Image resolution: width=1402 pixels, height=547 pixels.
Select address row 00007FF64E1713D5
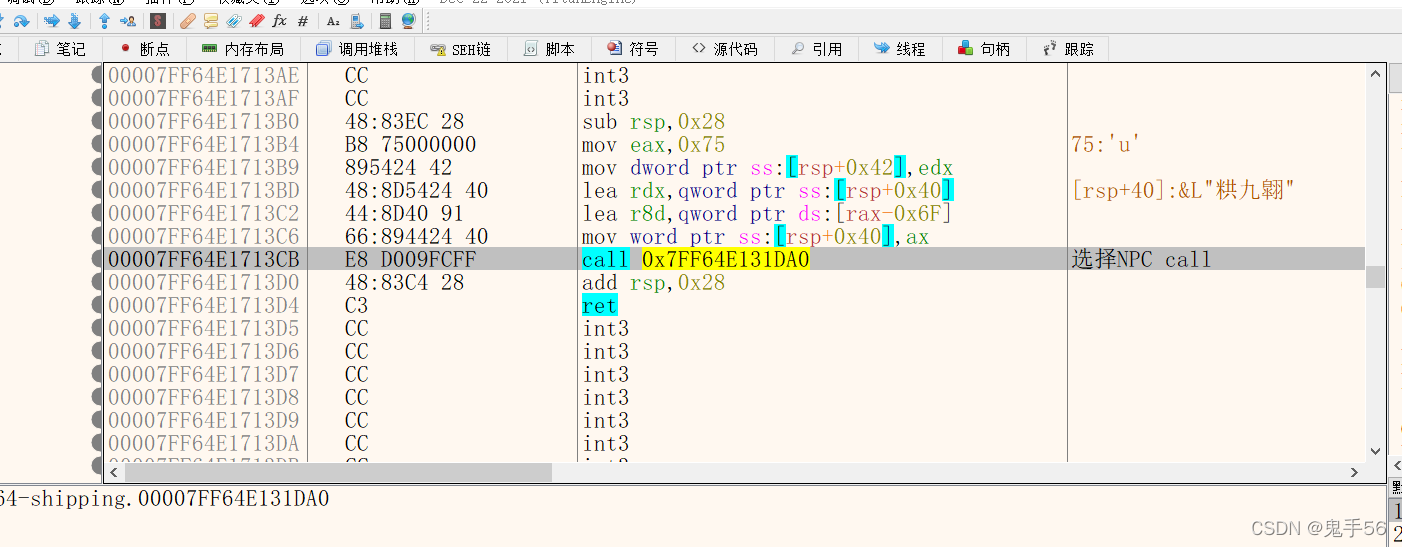coord(203,329)
